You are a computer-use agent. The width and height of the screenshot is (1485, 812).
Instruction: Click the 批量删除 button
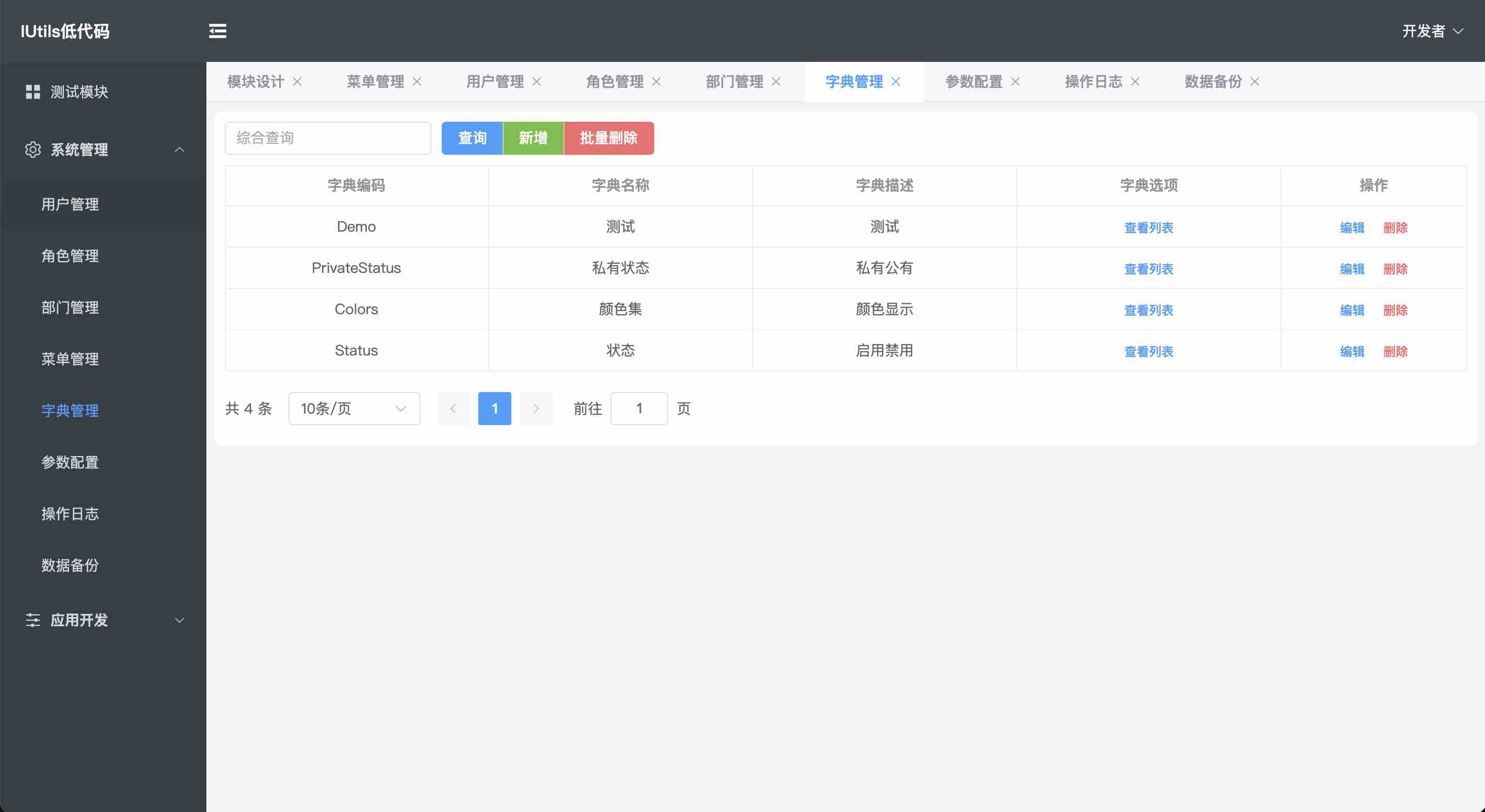pyautogui.click(x=609, y=138)
